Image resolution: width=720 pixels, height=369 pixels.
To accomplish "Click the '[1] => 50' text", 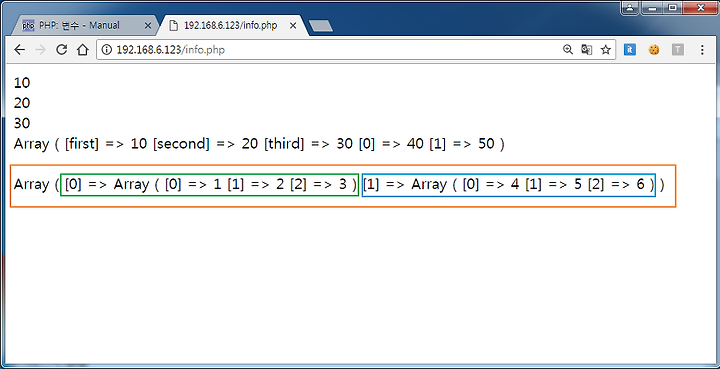I will coord(462,144).
